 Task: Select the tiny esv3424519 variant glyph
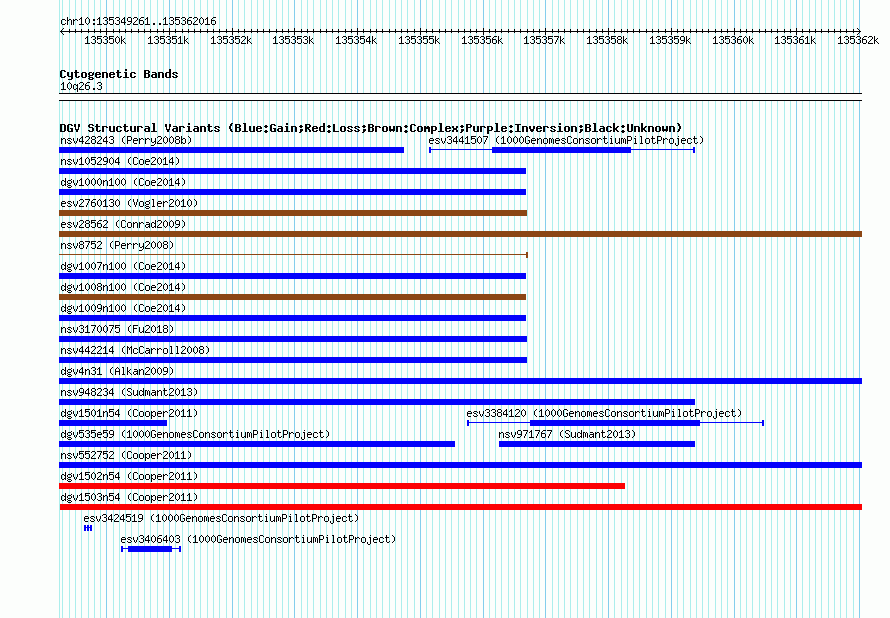click(x=88, y=528)
